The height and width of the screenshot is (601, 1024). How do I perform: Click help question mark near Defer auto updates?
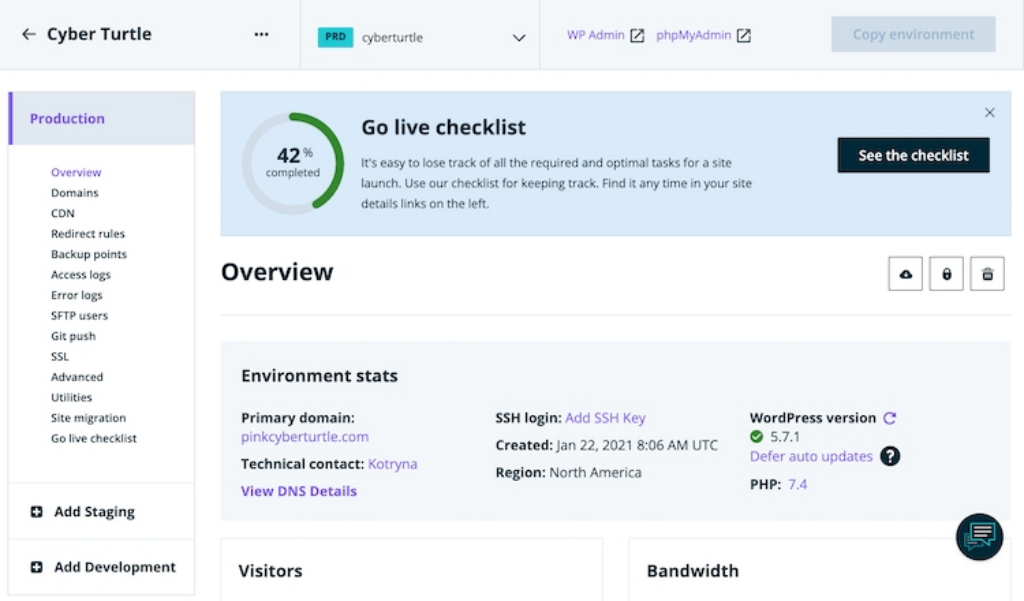890,456
